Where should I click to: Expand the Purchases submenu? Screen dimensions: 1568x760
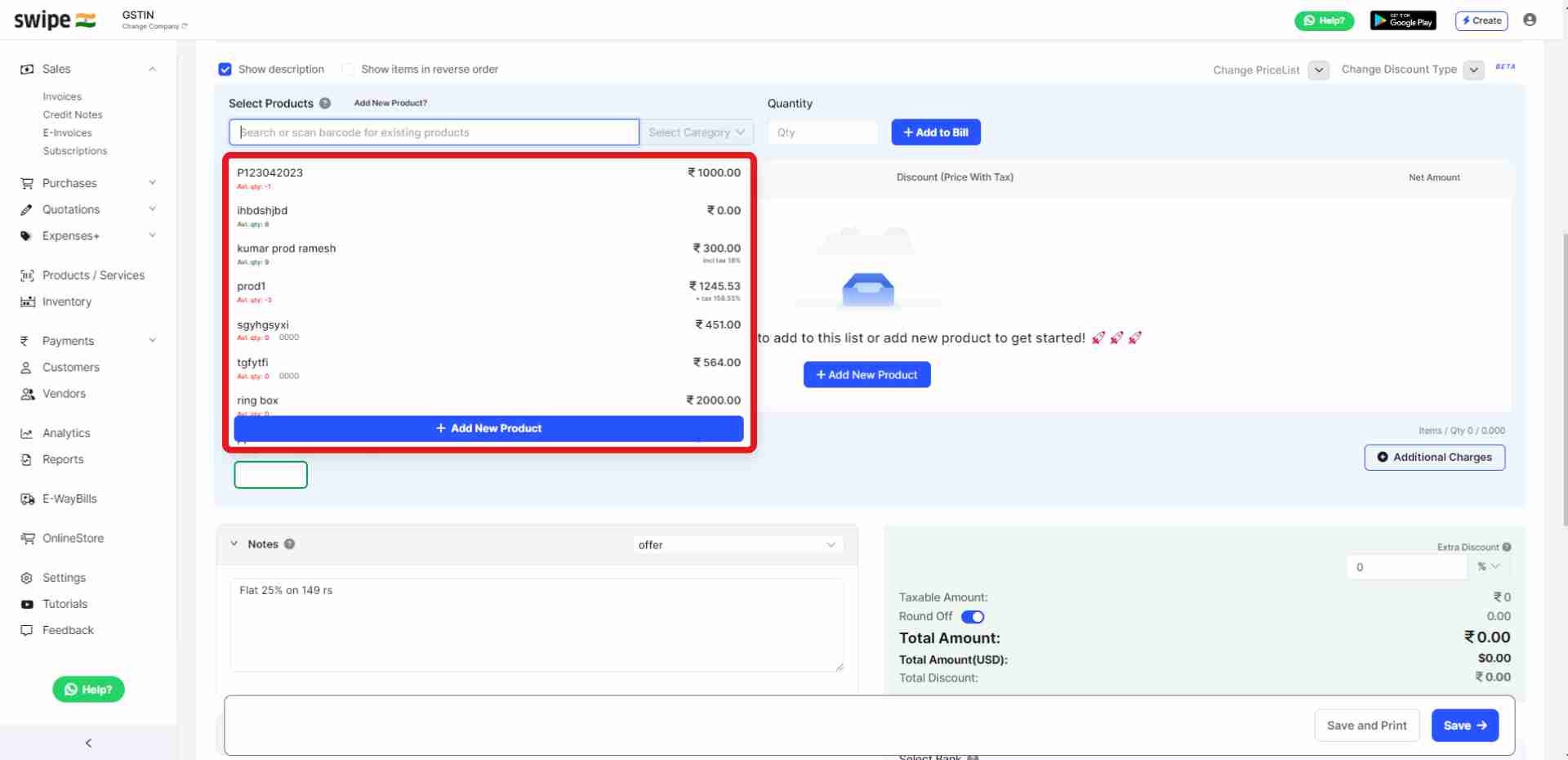[153, 183]
